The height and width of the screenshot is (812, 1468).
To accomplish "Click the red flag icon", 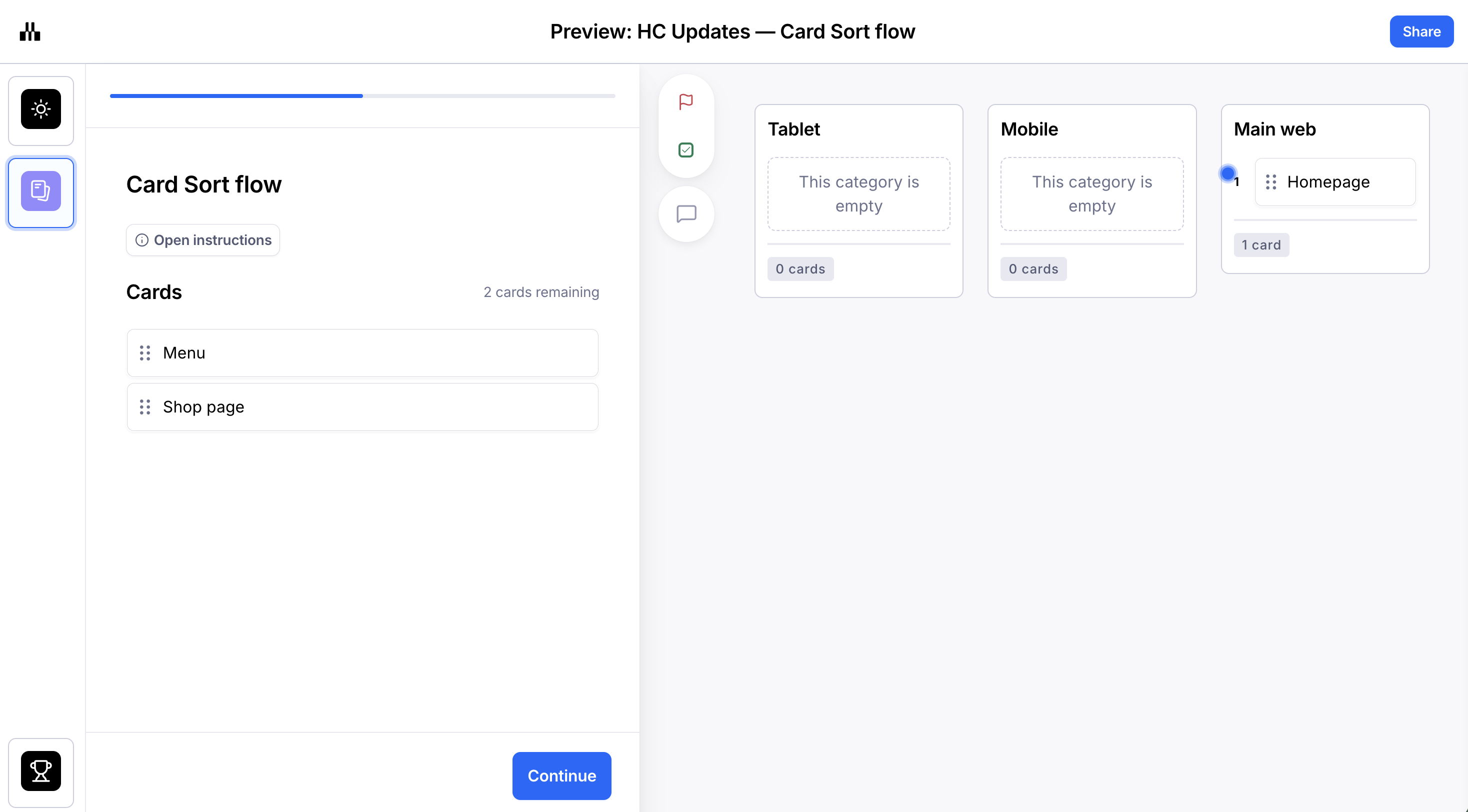I will click(x=686, y=102).
